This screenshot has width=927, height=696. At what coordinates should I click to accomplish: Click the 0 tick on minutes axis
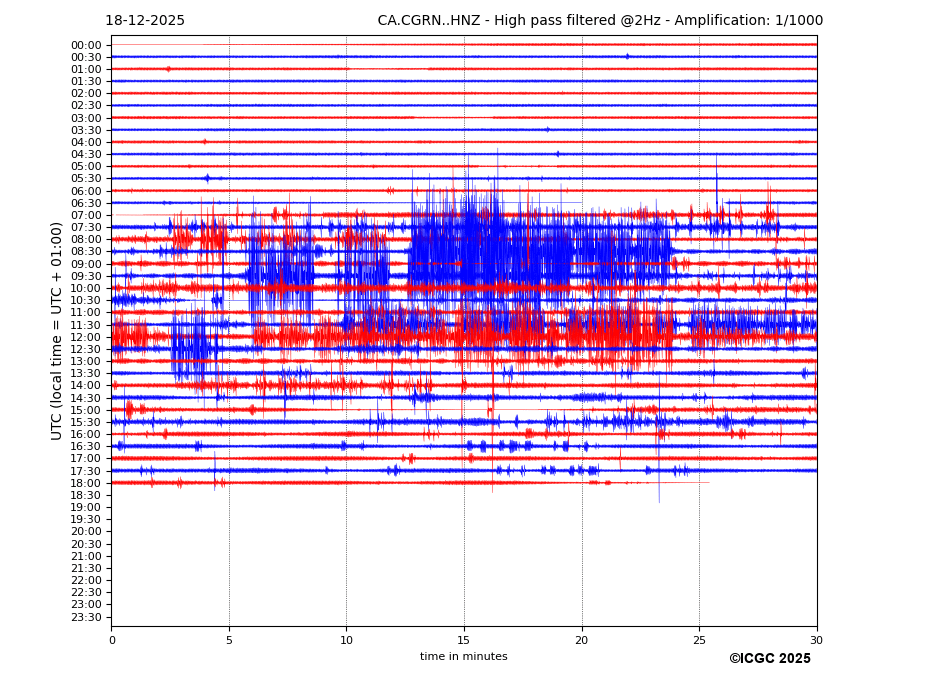coord(112,640)
